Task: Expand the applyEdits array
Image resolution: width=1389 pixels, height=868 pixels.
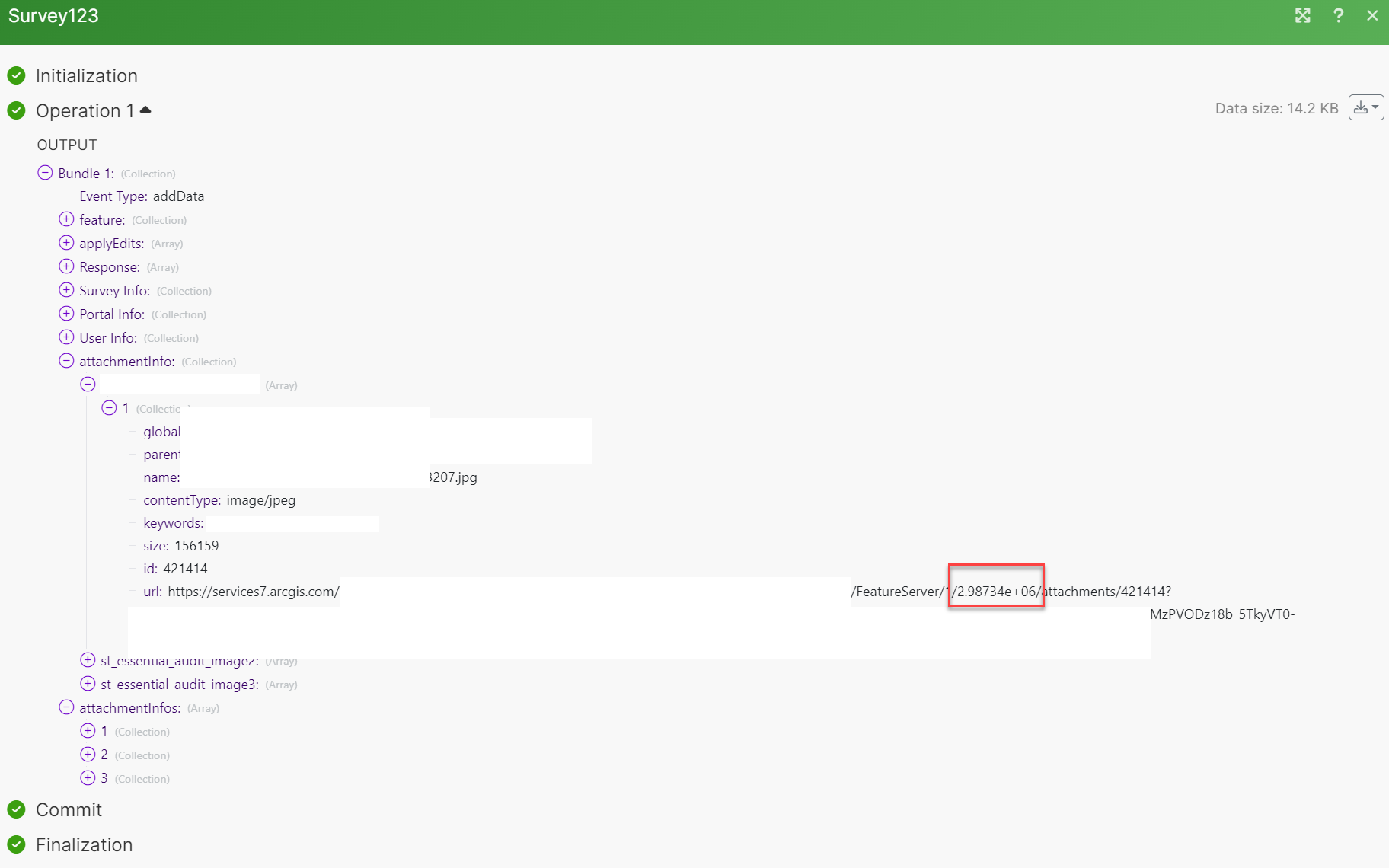Action: (x=65, y=243)
